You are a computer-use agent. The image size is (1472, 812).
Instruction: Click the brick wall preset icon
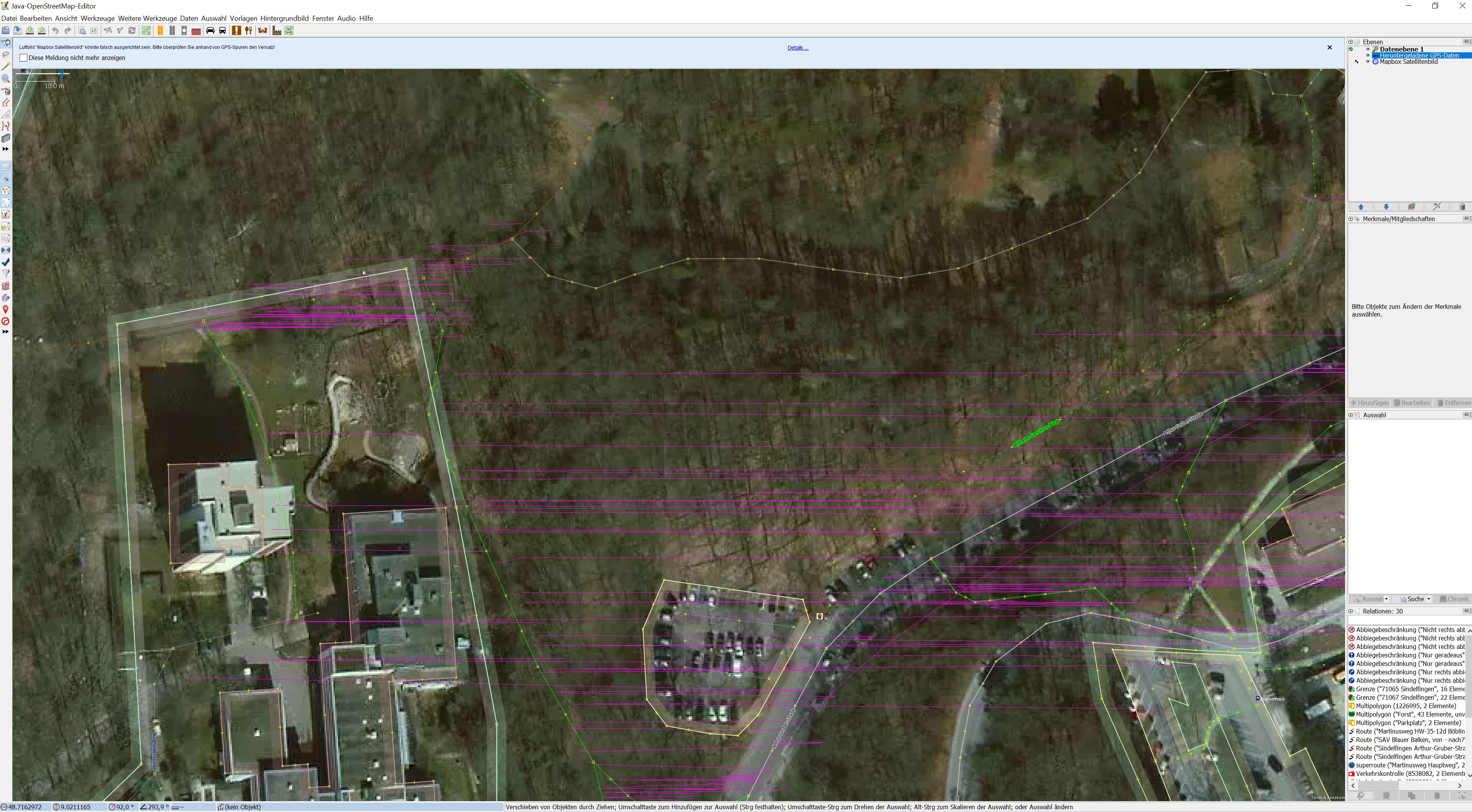[196, 31]
